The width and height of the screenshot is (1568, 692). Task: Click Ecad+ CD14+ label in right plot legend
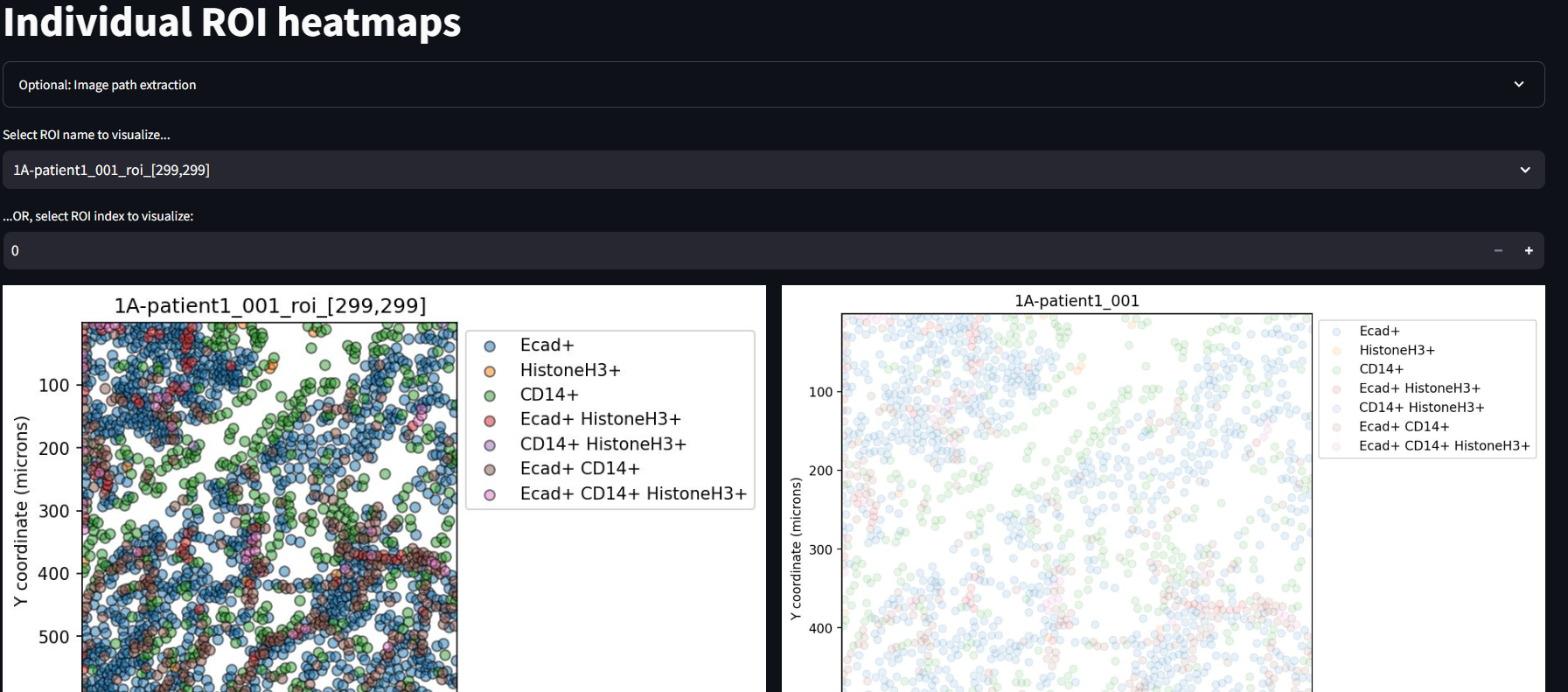[1404, 427]
